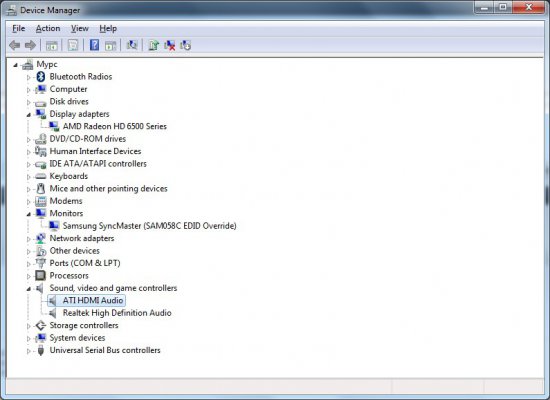
Task: Open the View menu
Action: click(80, 28)
